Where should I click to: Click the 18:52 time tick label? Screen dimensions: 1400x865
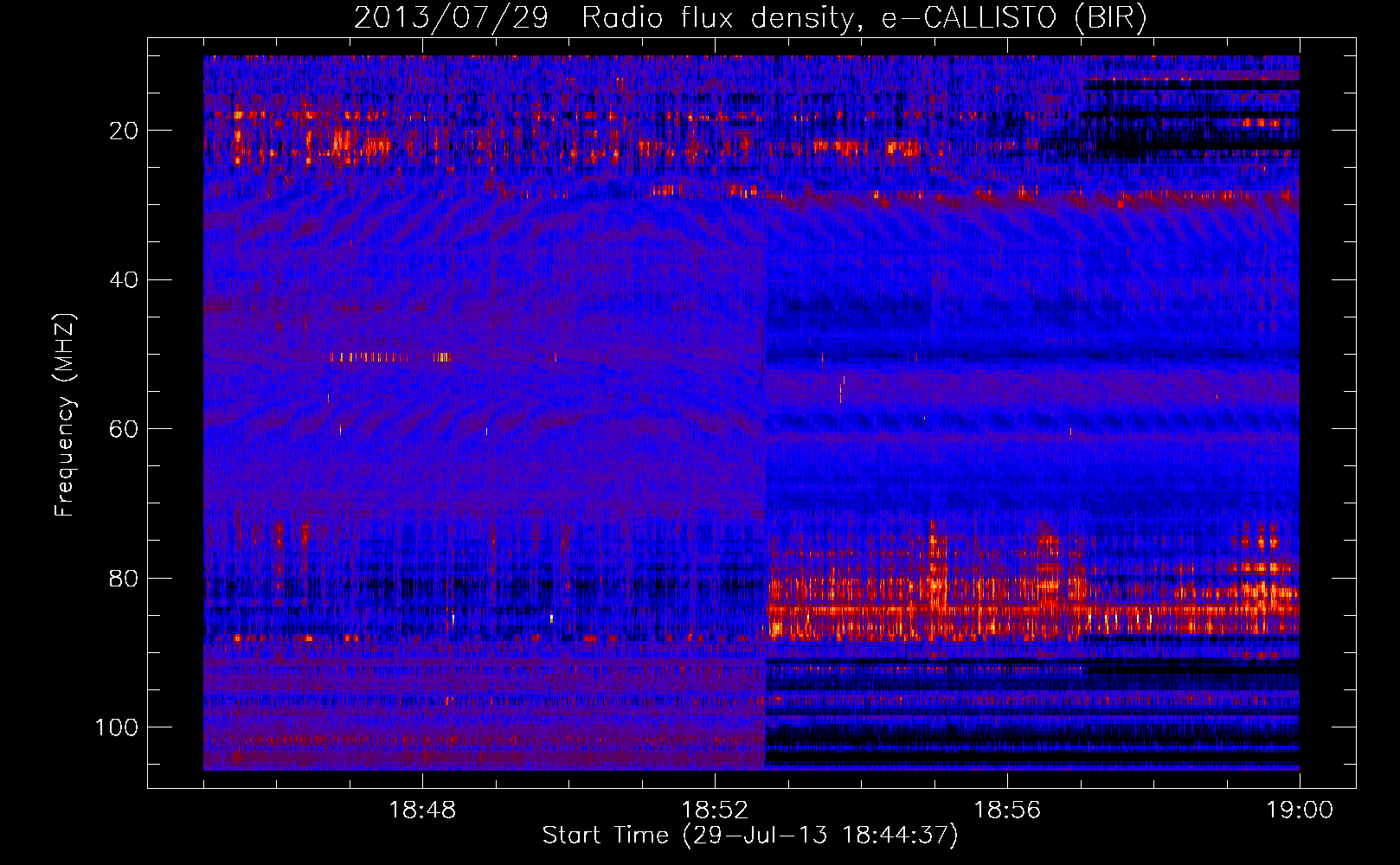715,811
